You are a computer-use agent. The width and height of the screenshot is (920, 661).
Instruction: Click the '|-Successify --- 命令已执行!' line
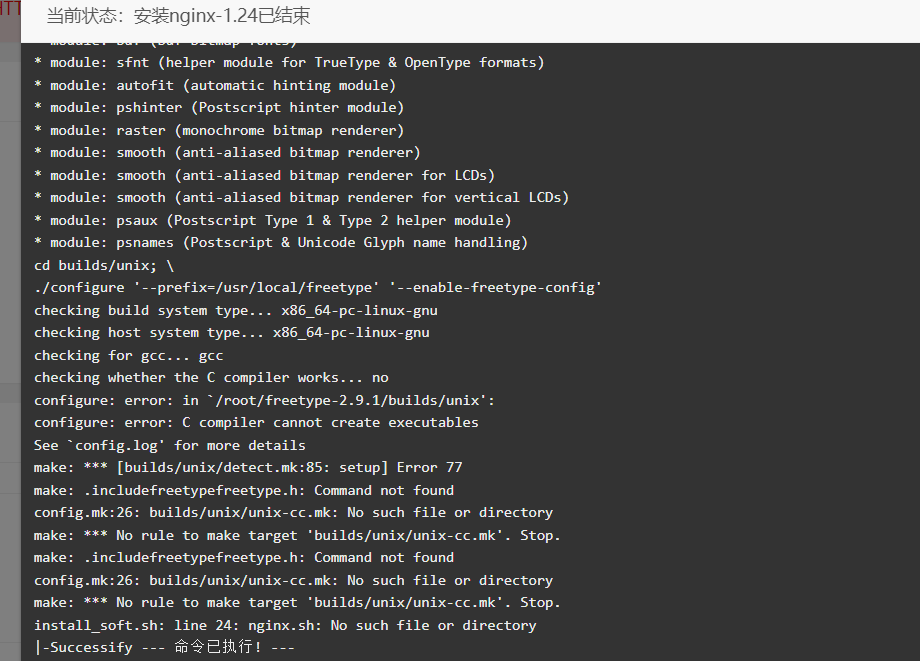click(x=164, y=648)
